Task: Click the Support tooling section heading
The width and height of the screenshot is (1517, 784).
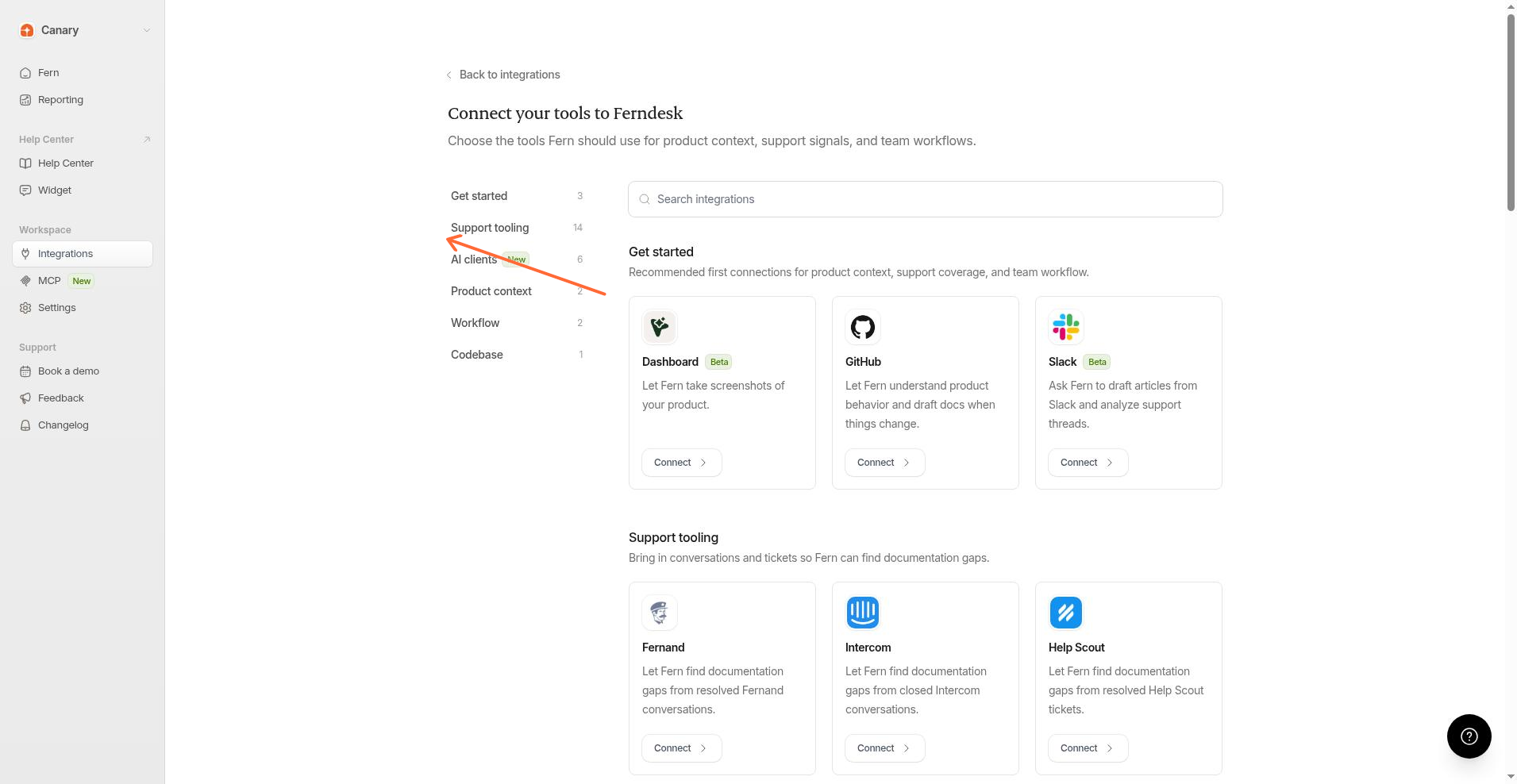Action: (673, 537)
